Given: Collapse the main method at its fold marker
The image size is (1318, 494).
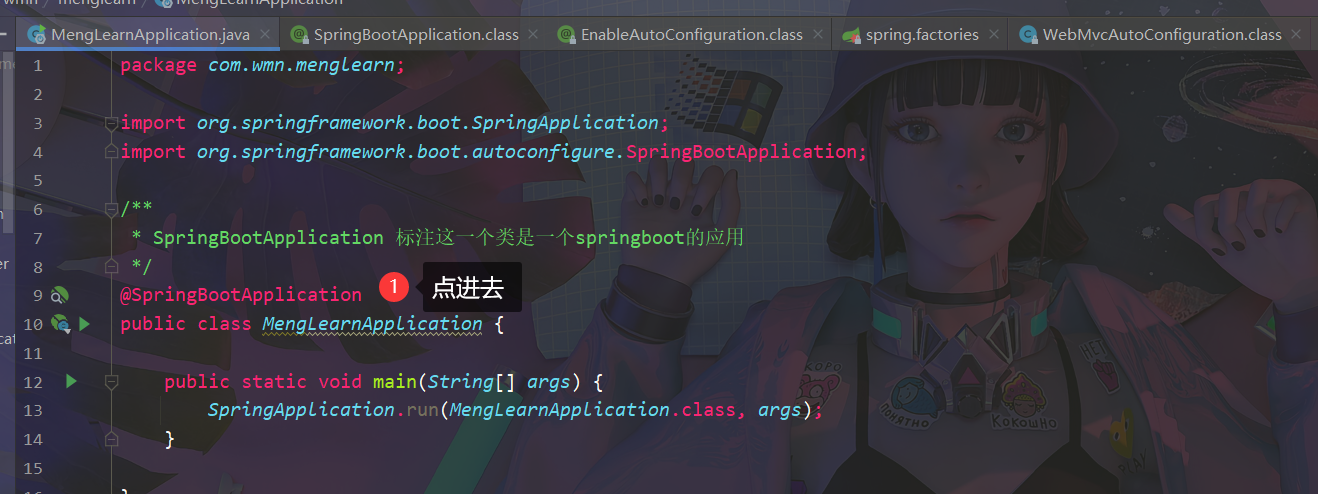Looking at the screenshot, I should pyautogui.click(x=111, y=381).
